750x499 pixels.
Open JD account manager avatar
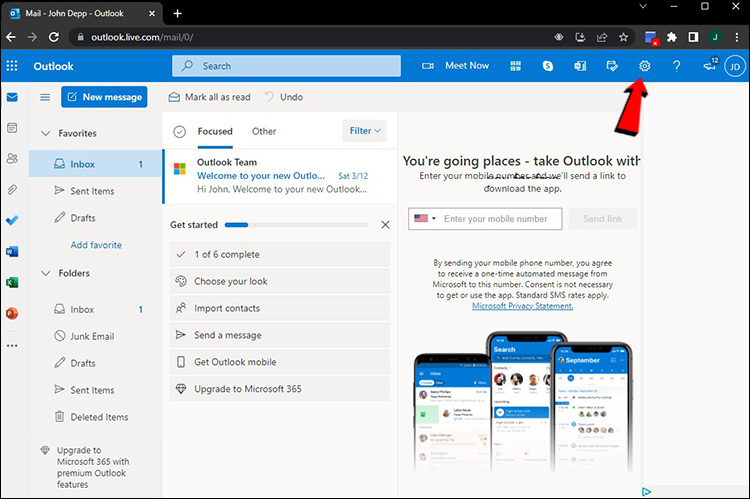point(735,67)
